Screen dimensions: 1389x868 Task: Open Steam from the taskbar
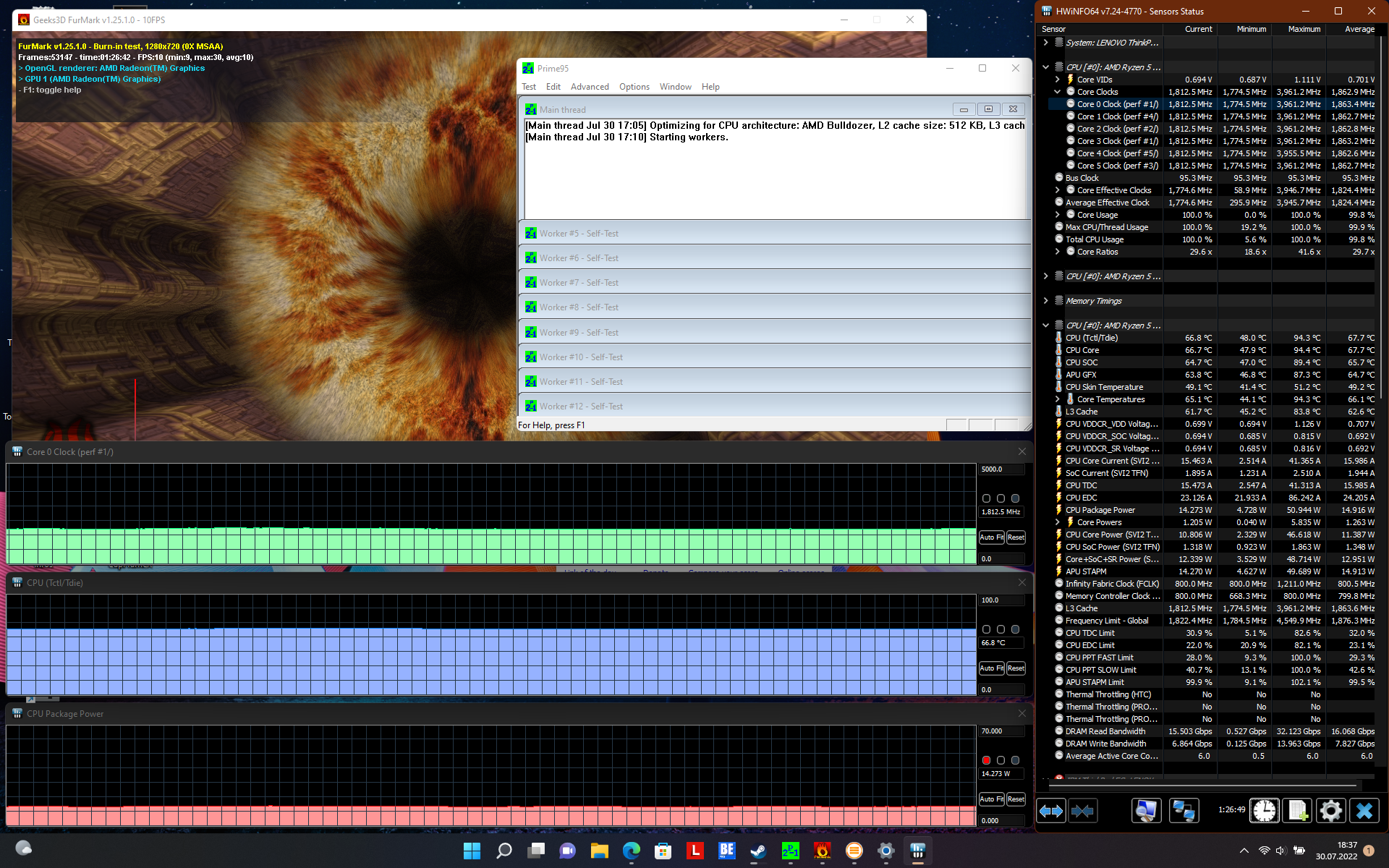tap(758, 851)
